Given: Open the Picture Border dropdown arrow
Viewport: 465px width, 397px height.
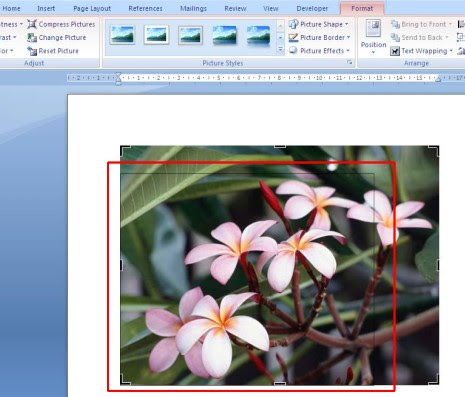Looking at the screenshot, I should [349, 37].
